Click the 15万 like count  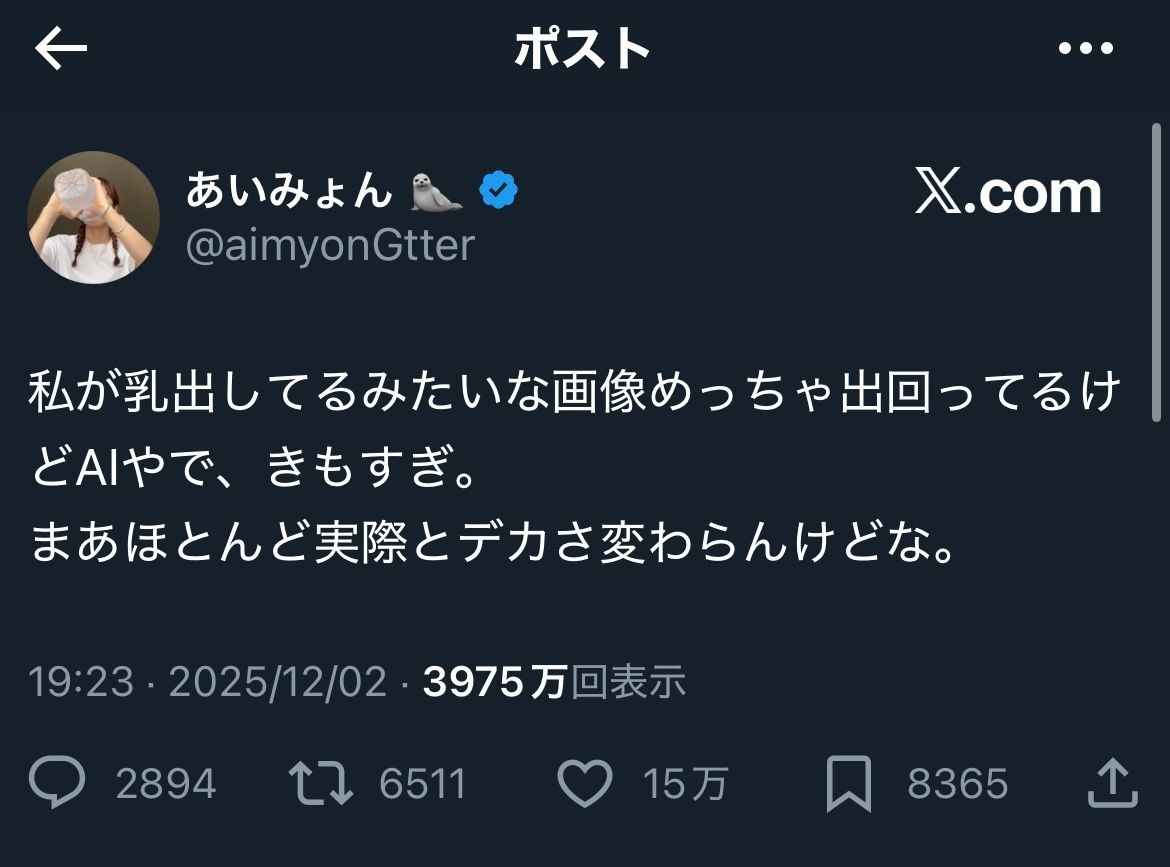tap(685, 784)
